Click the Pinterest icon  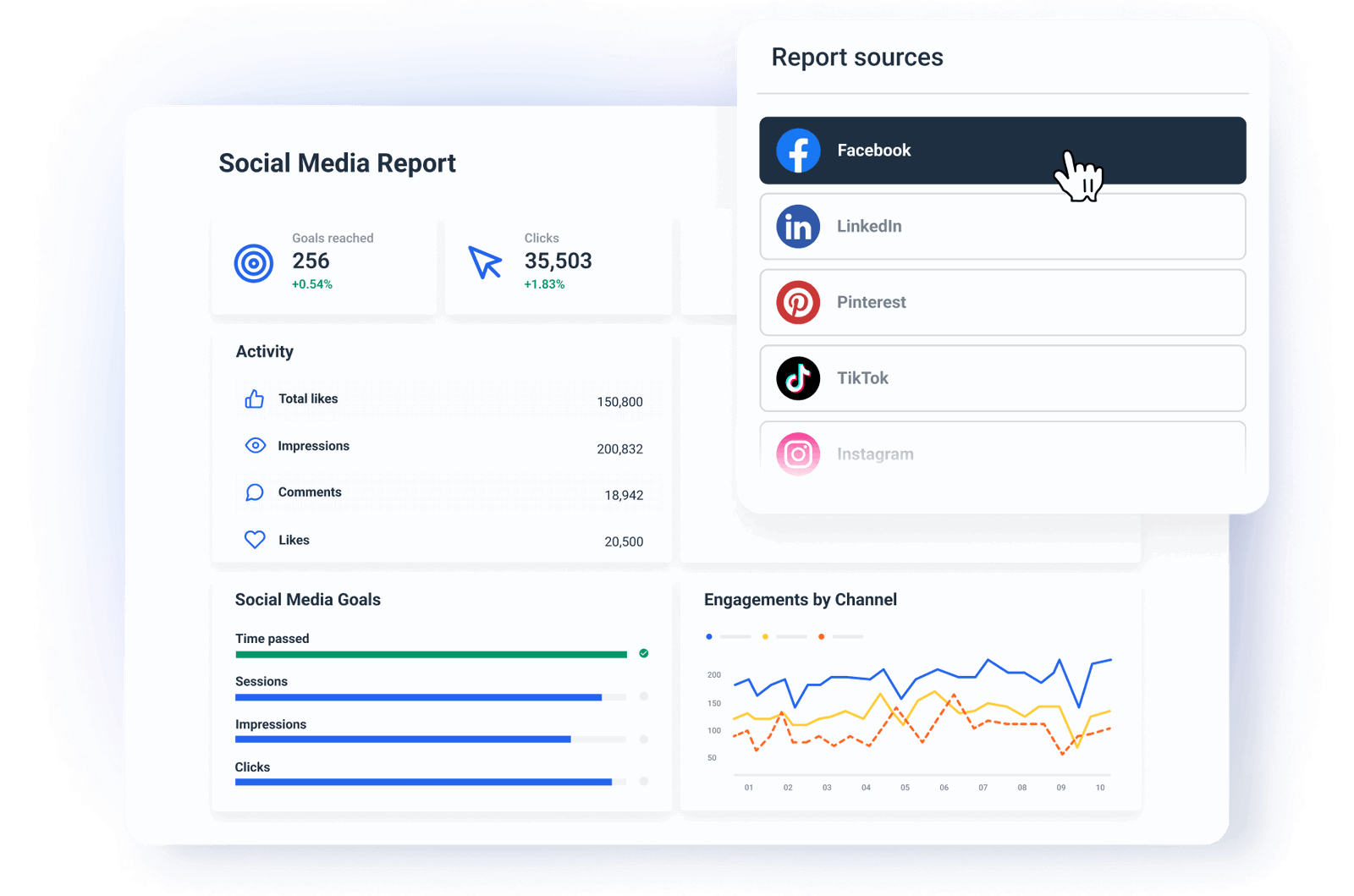[x=798, y=302]
